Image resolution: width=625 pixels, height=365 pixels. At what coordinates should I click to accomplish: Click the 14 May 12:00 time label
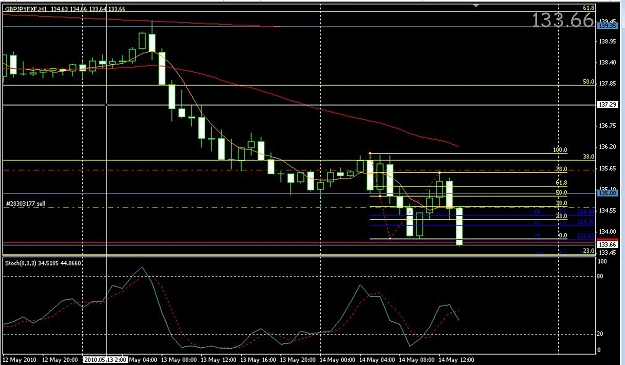click(456, 359)
